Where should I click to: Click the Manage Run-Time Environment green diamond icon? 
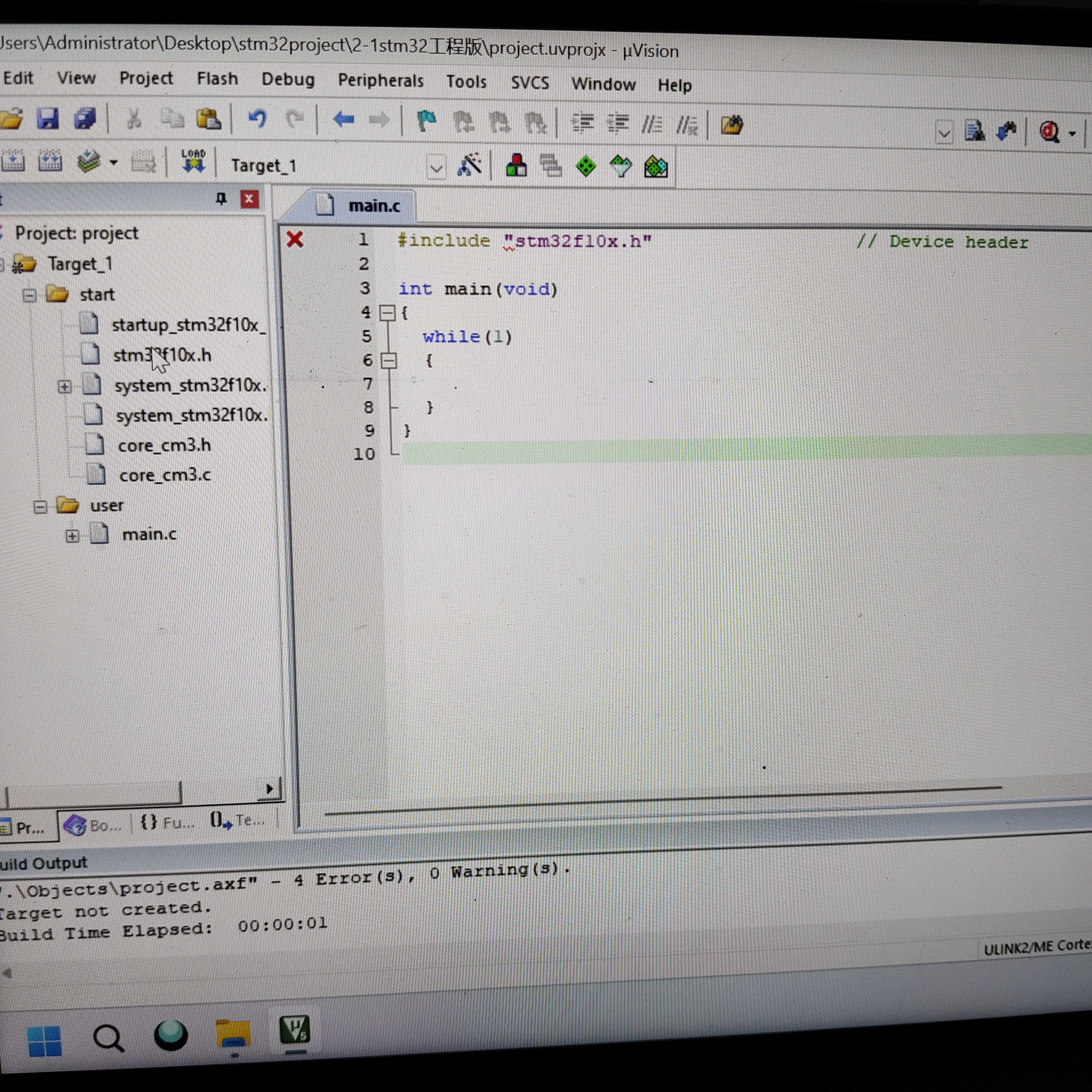point(585,167)
